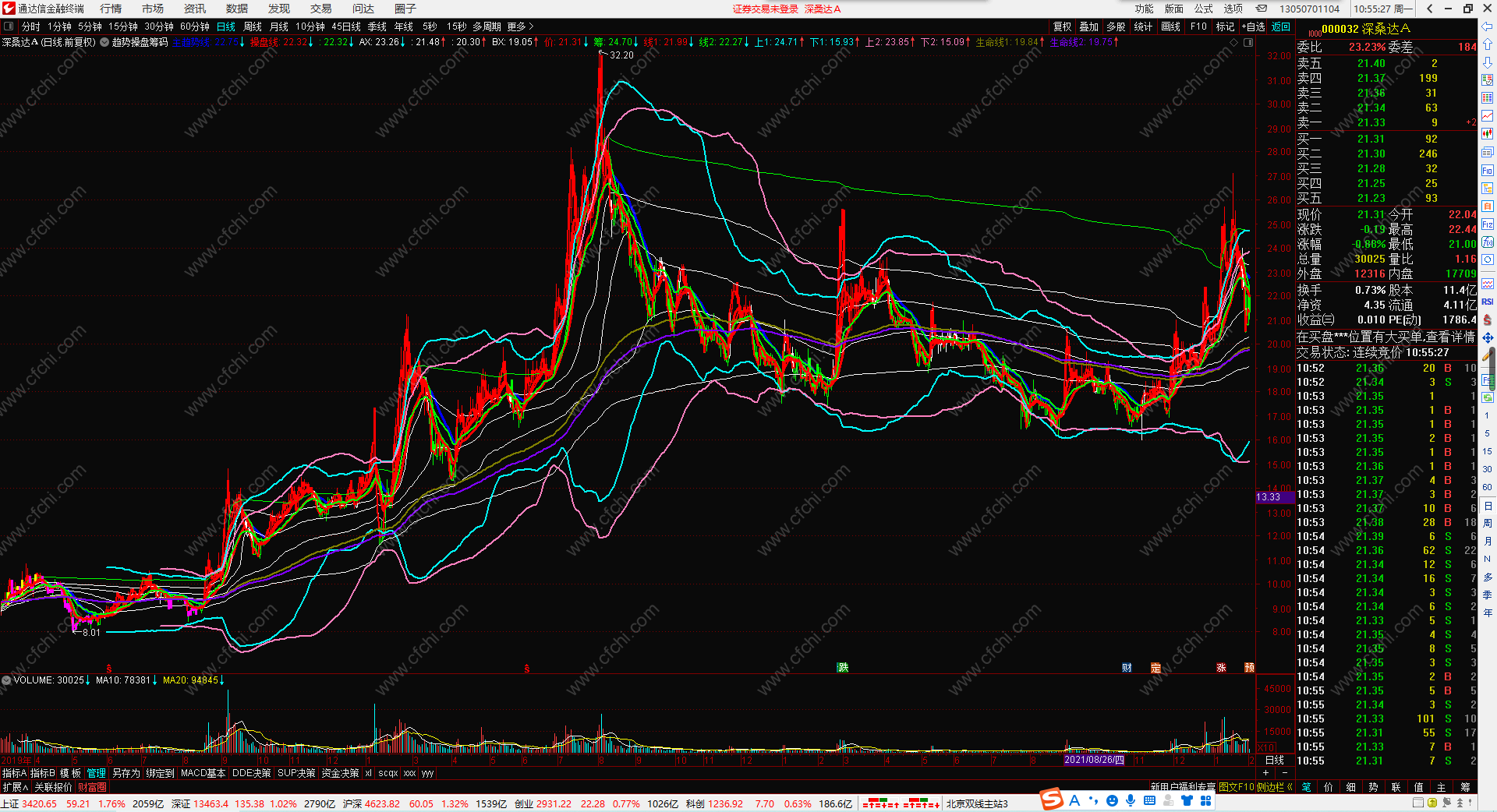Click the Tongdaxin app logo icon
The height and width of the screenshot is (812, 1497).
click(x=9, y=9)
